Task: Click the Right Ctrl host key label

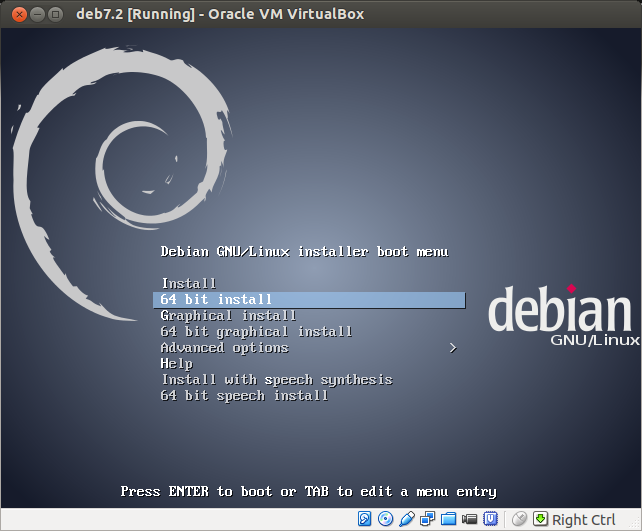Action: coord(583,520)
